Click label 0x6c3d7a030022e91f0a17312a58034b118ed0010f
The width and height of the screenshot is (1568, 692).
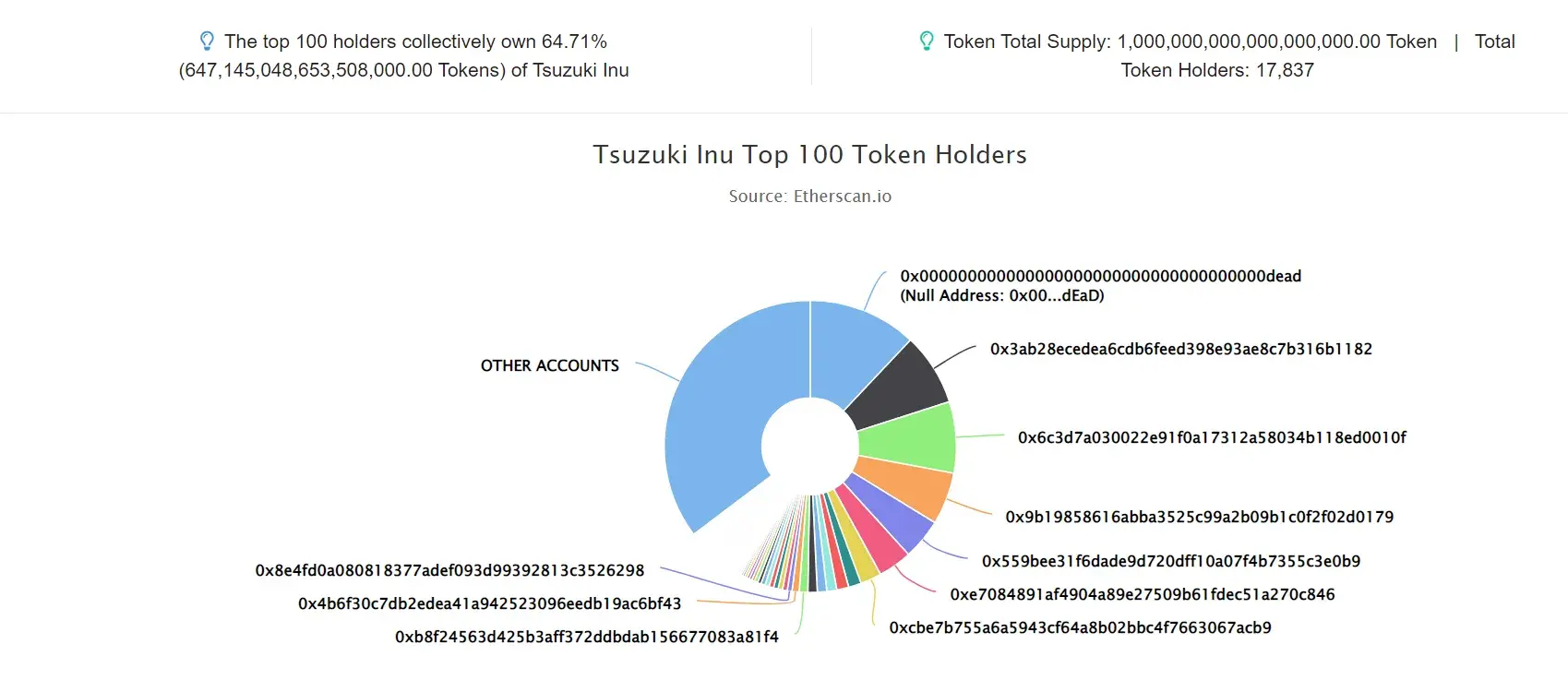pos(1212,437)
